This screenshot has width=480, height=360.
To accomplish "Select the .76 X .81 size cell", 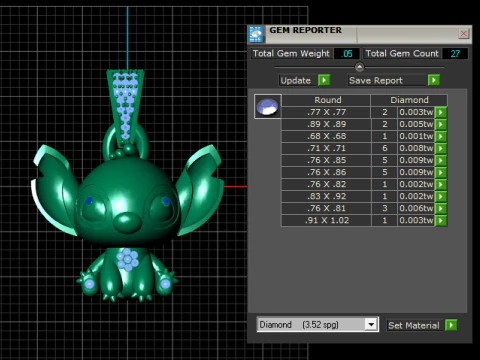I will pyautogui.click(x=326, y=208).
